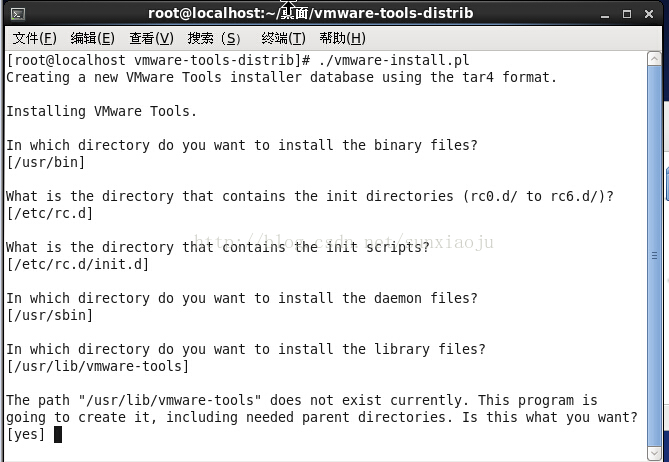Close the terminal window
The width and height of the screenshot is (669, 462).
click(x=649, y=14)
